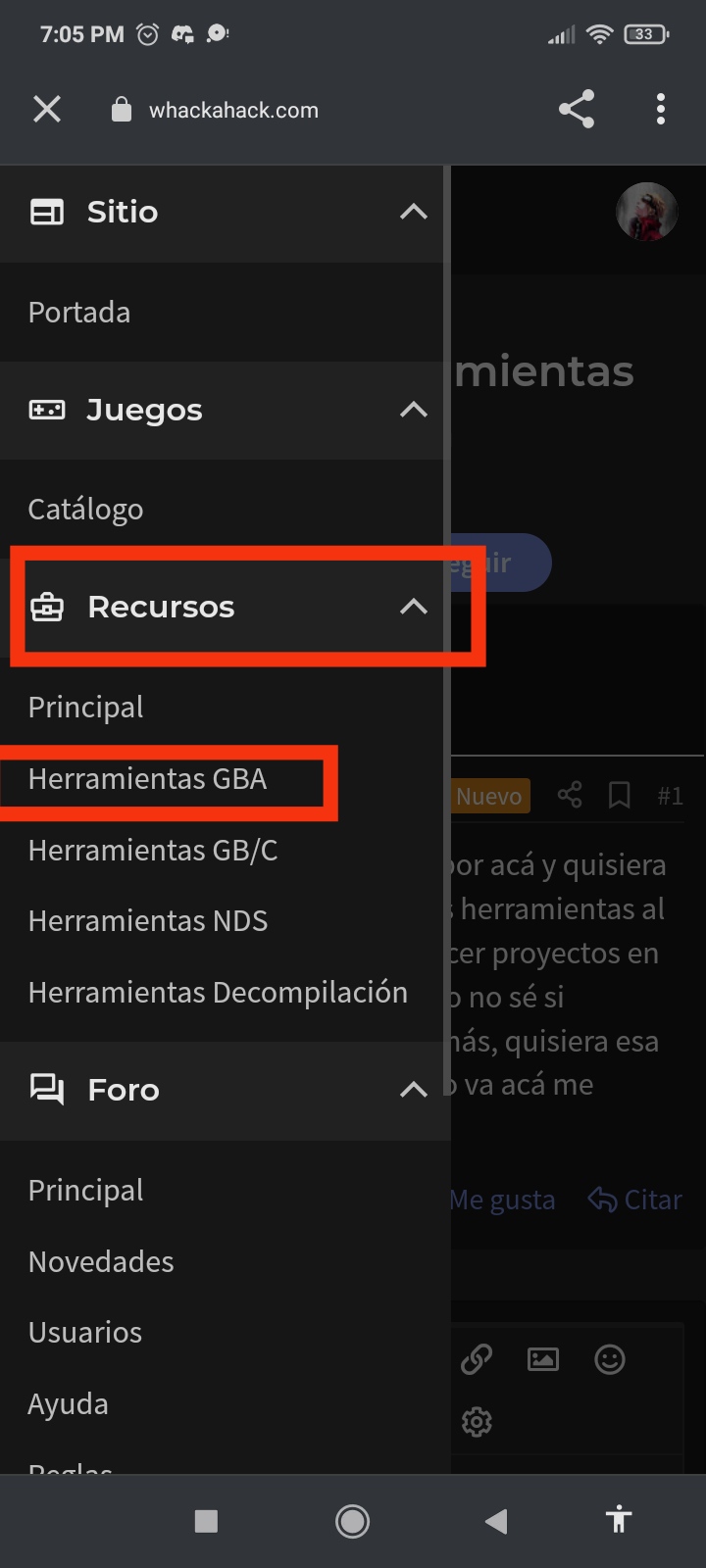Click the insert image icon in editor
Viewport: 706px width, 1568px height.
[543, 1359]
